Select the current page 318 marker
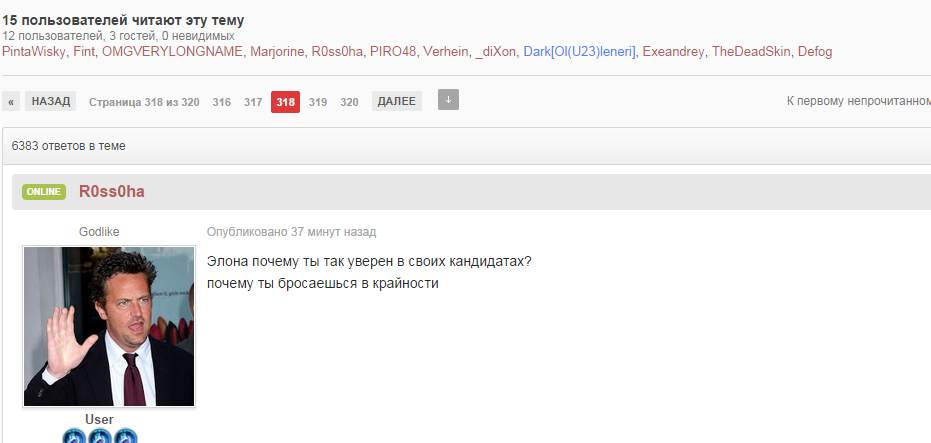The width and height of the screenshot is (931, 443). 285,102
